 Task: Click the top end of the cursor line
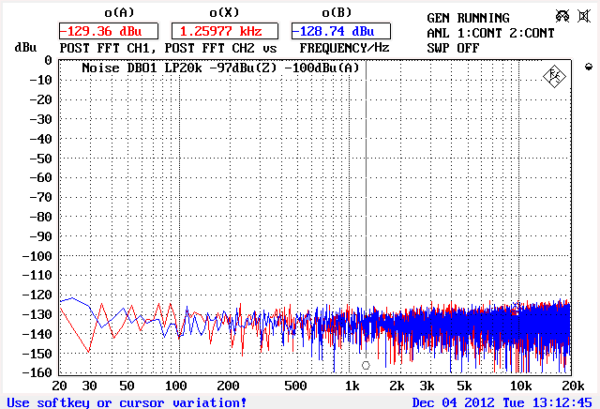coord(366,64)
